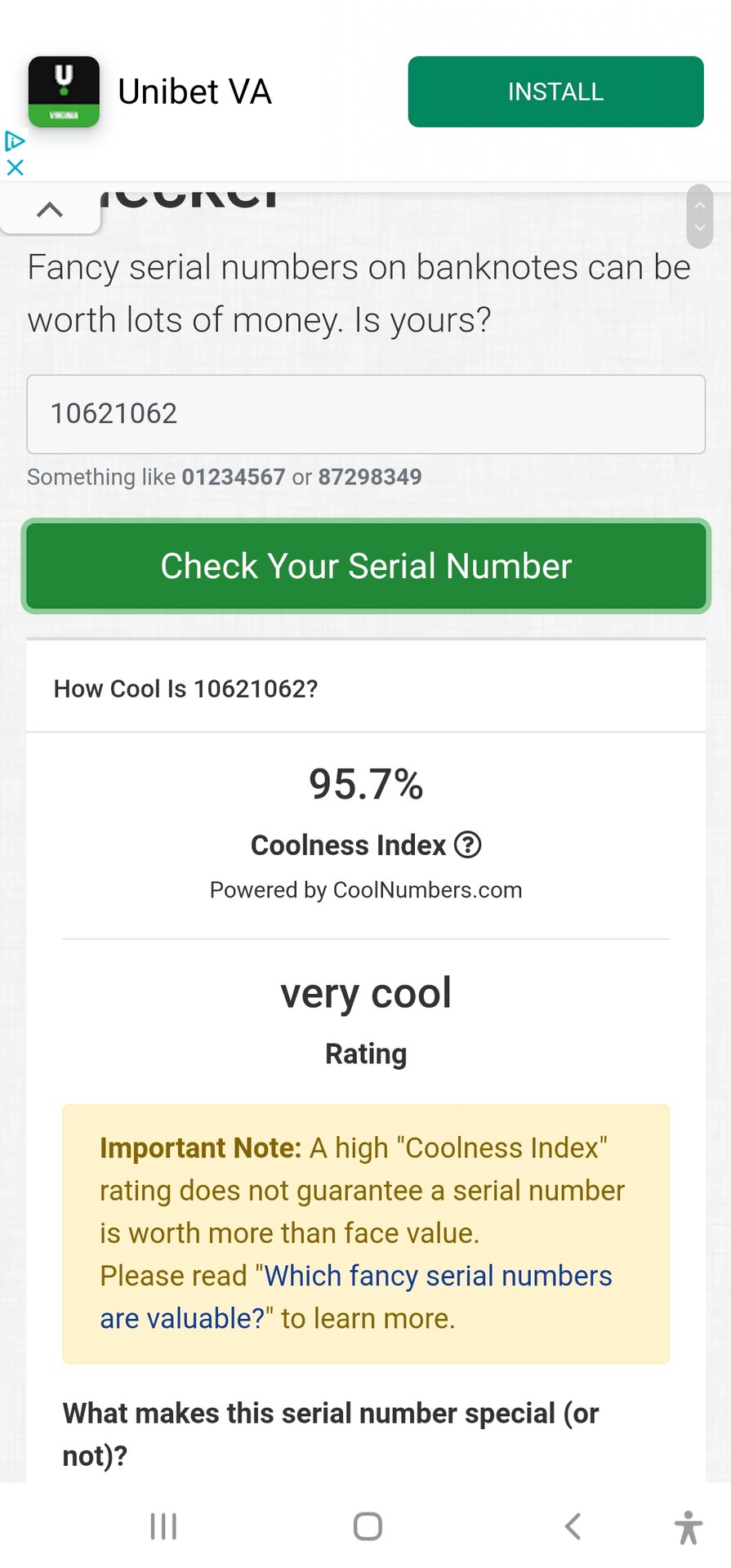Click the Powered by CoolNumbers.com text
Screen dimensions: 731x1568
pyautogui.click(x=366, y=890)
